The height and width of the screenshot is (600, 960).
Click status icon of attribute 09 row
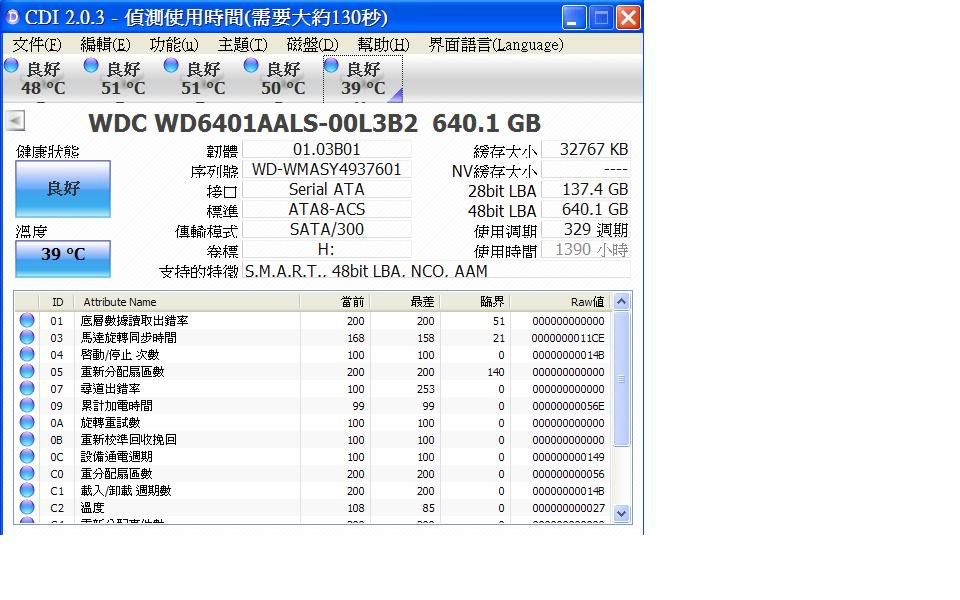[27, 405]
